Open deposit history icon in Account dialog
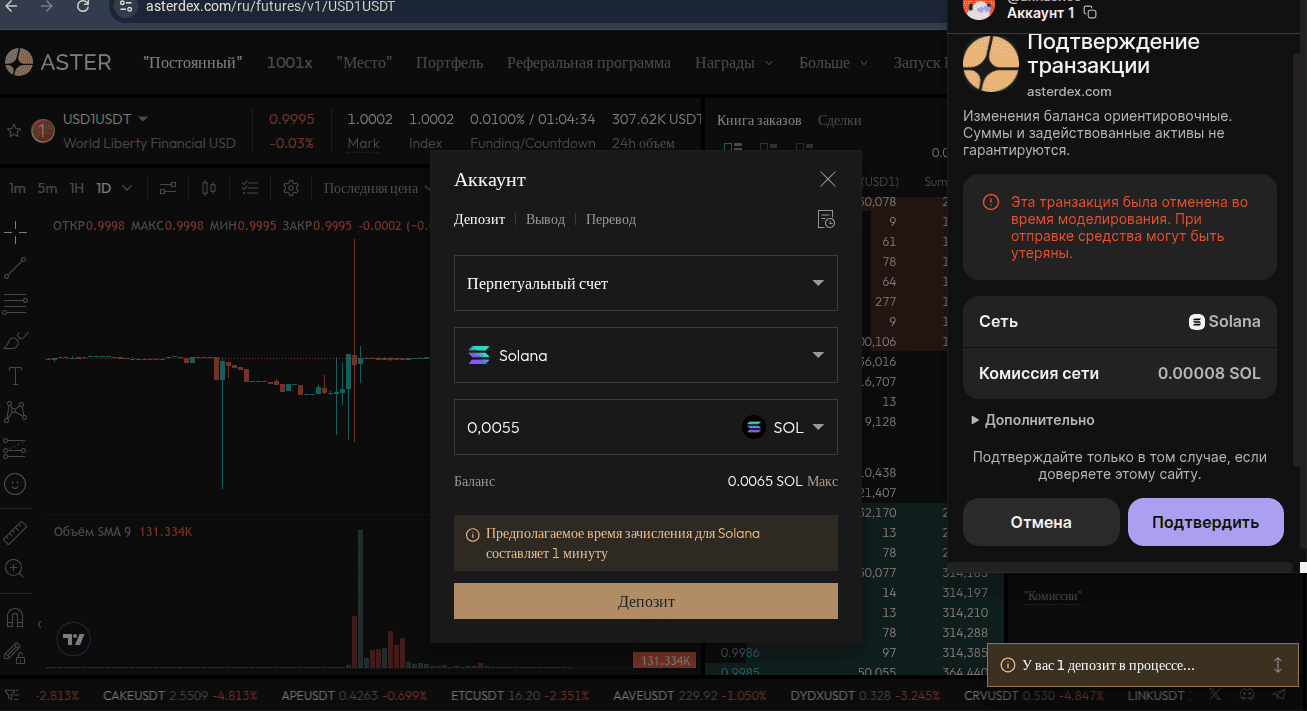 click(x=826, y=220)
